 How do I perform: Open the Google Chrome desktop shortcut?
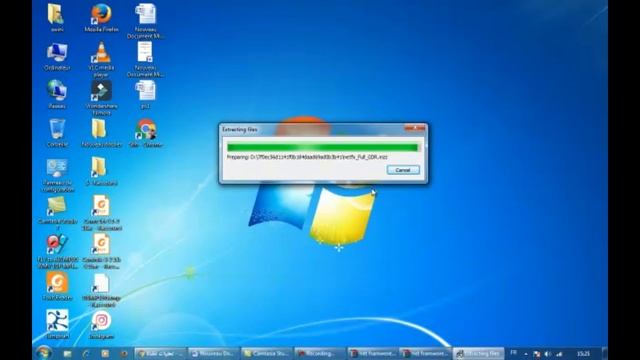click(x=145, y=133)
